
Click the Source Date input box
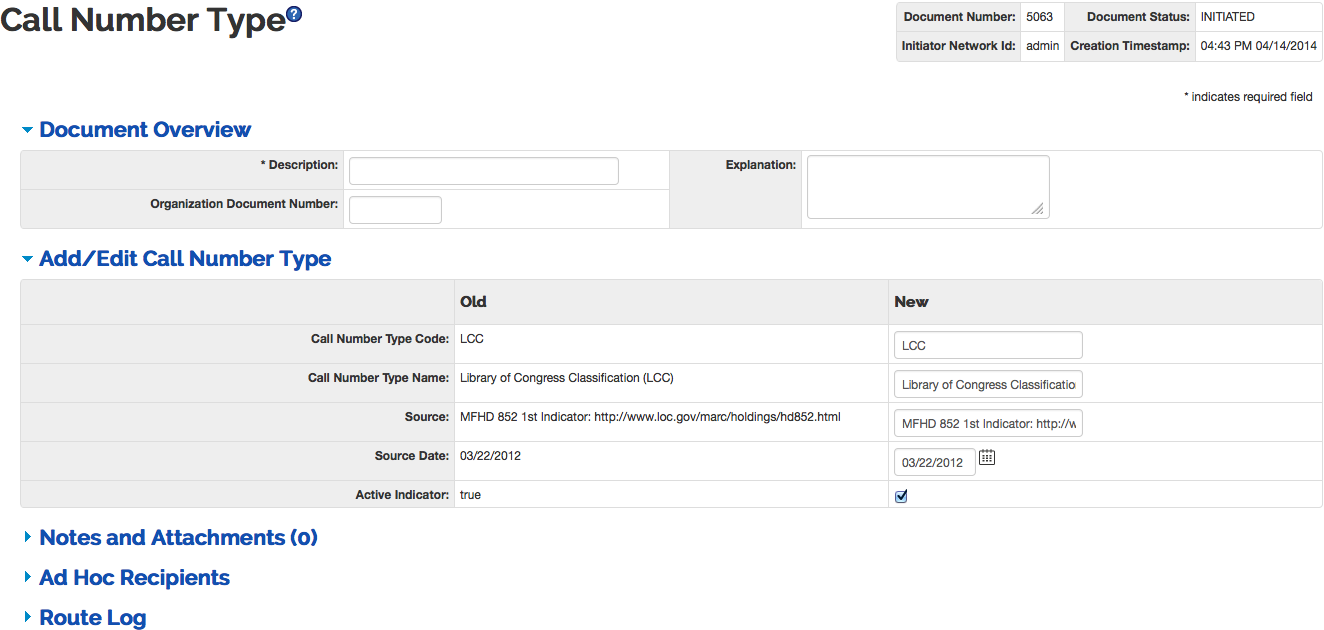[x=934, y=462]
